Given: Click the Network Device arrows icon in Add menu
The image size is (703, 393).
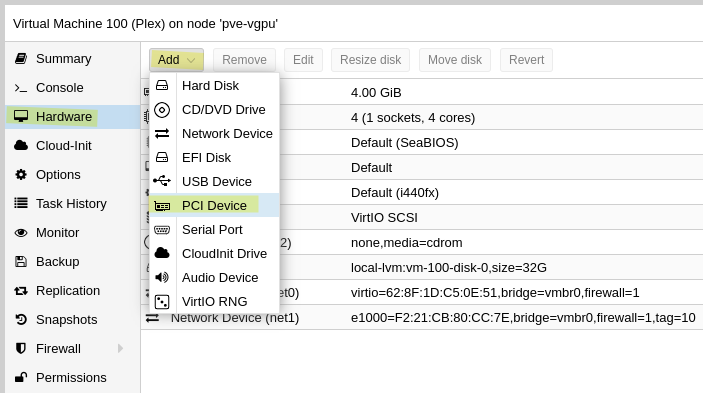Looking at the screenshot, I should 162,134.
